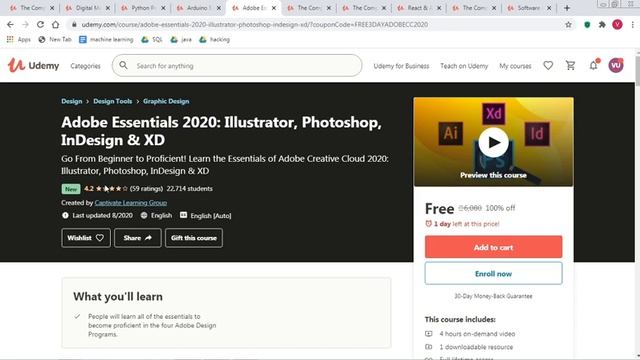This screenshot has height=360, width=640.
Task: Click the Last updated 8/2020 text
Action: coord(102,215)
